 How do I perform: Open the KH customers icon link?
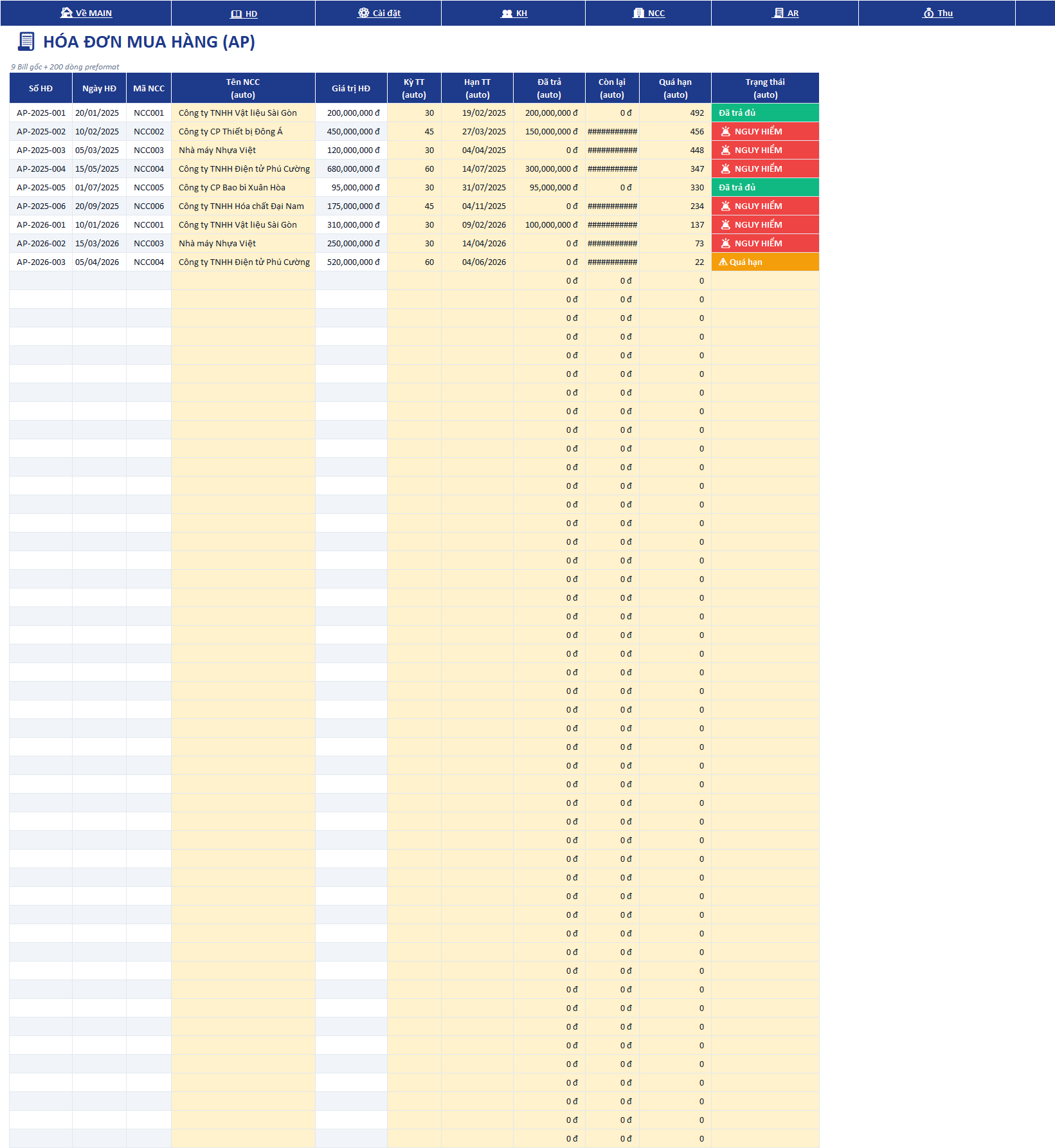tap(514, 13)
